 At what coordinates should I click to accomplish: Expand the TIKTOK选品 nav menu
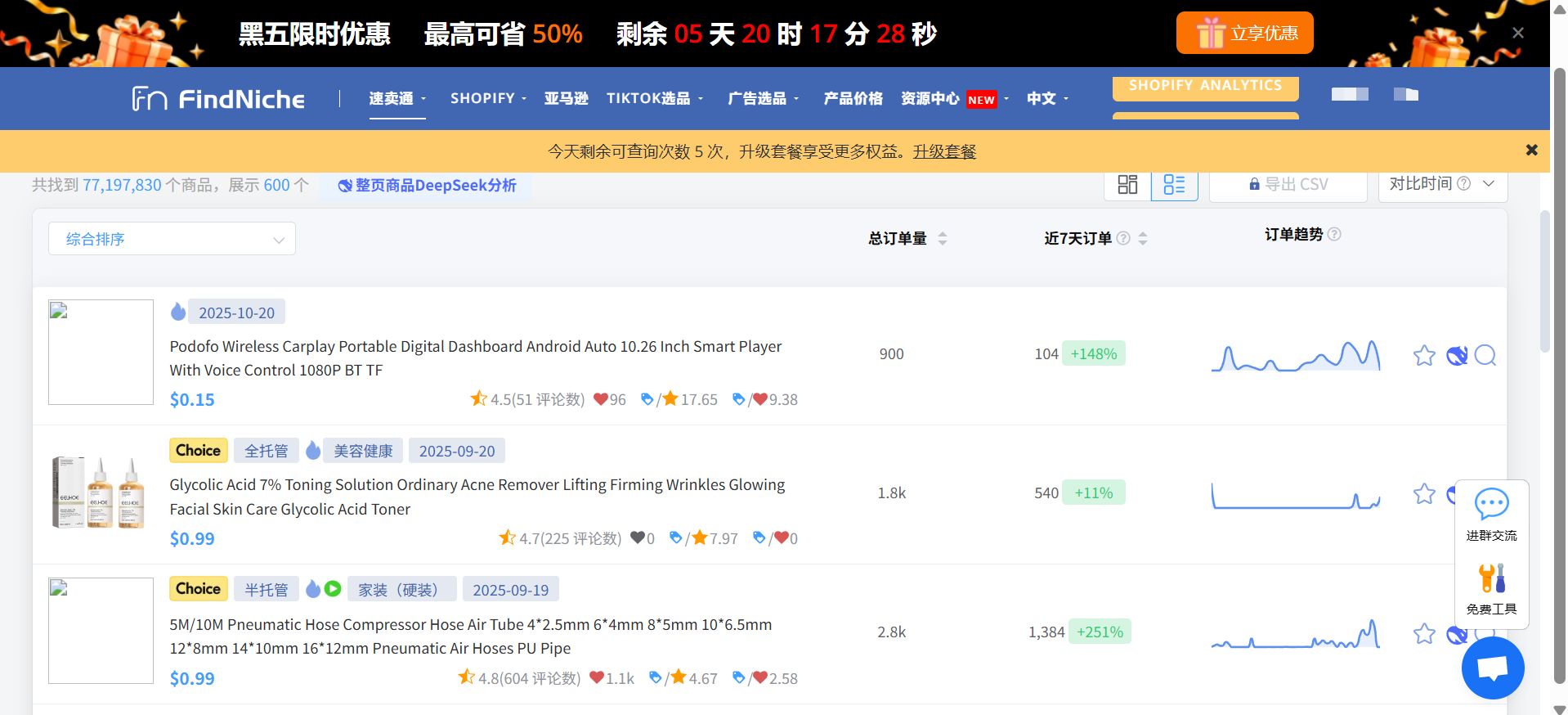click(x=655, y=98)
